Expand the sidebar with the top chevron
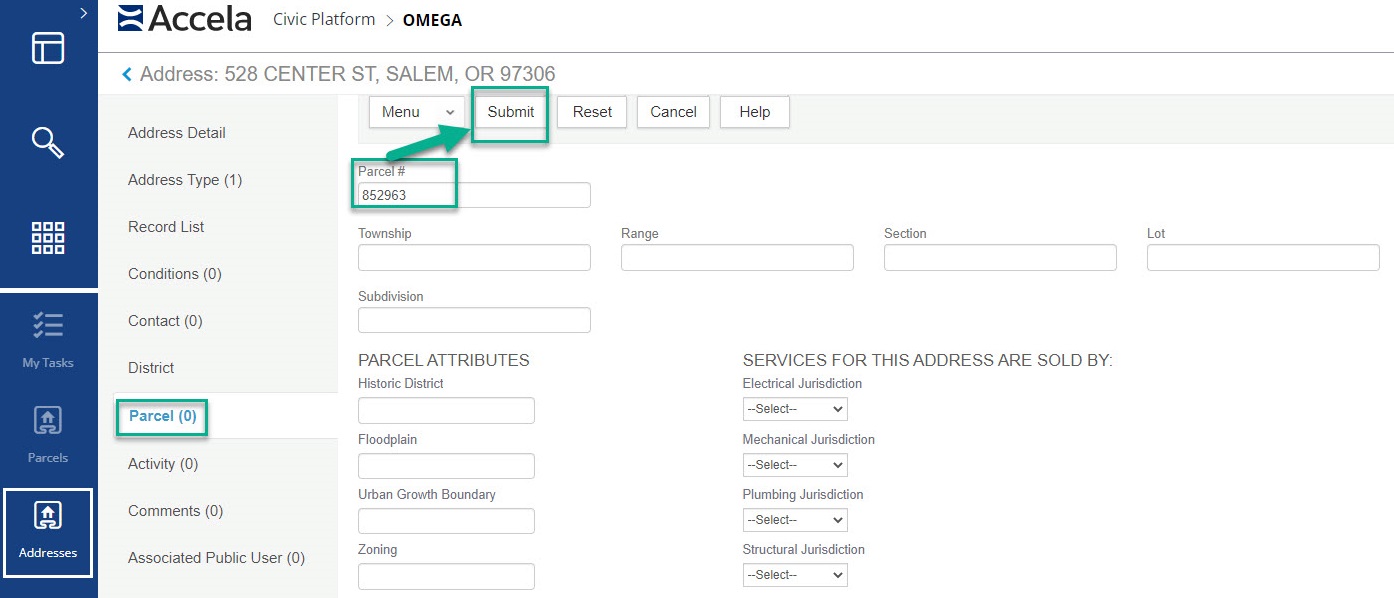This screenshot has width=1394, height=598. 84,13
